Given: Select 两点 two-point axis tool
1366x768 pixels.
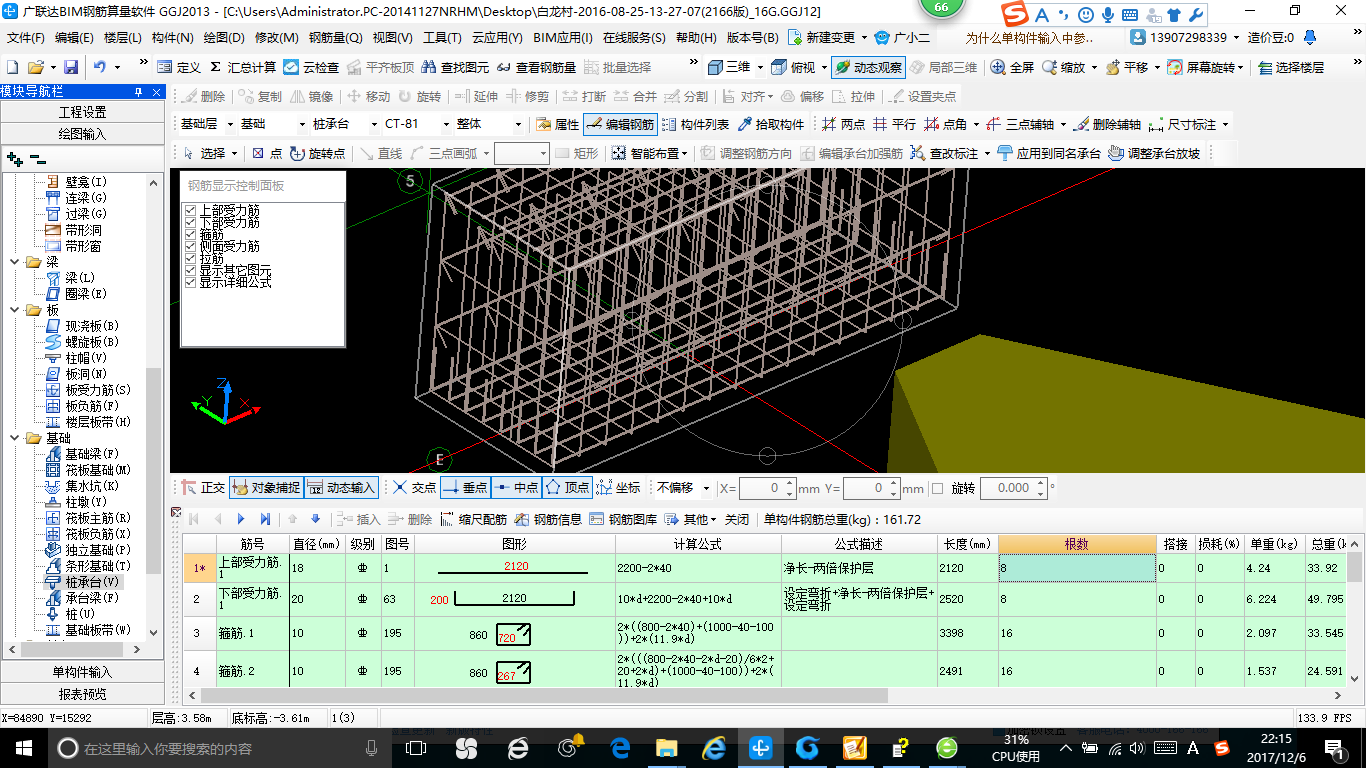Looking at the screenshot, I should tap(843, 124).
